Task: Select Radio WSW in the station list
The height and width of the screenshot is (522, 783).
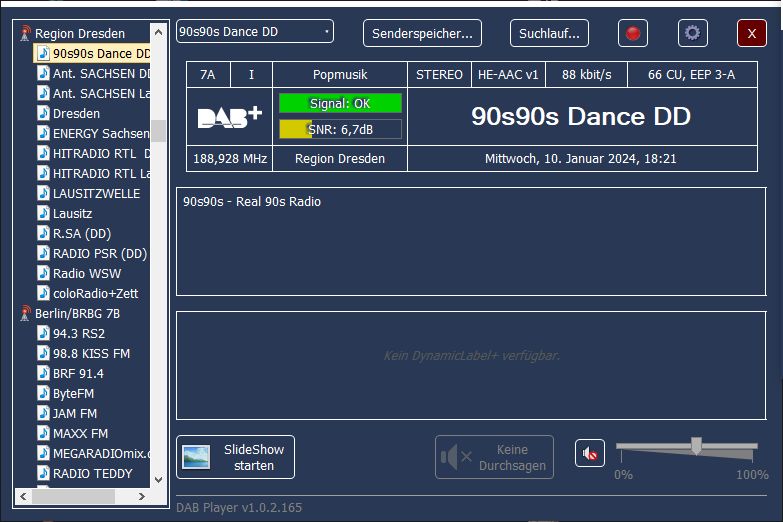Action: 87,273
